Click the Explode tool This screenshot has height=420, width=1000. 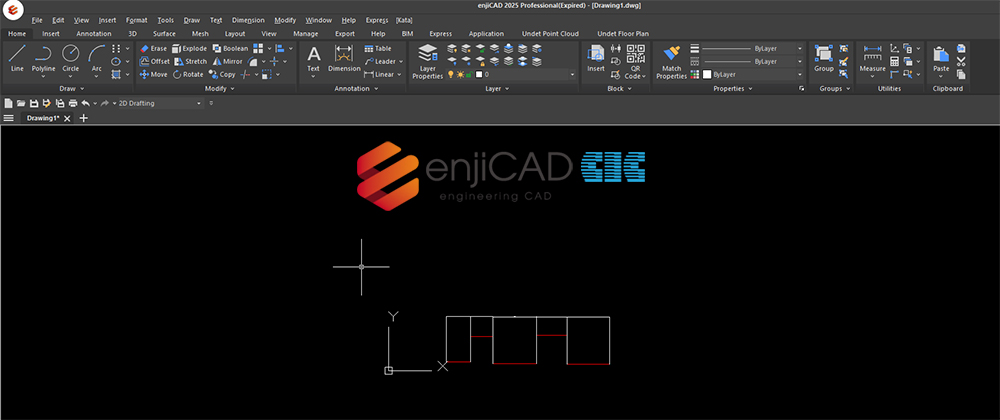(189, 48)
